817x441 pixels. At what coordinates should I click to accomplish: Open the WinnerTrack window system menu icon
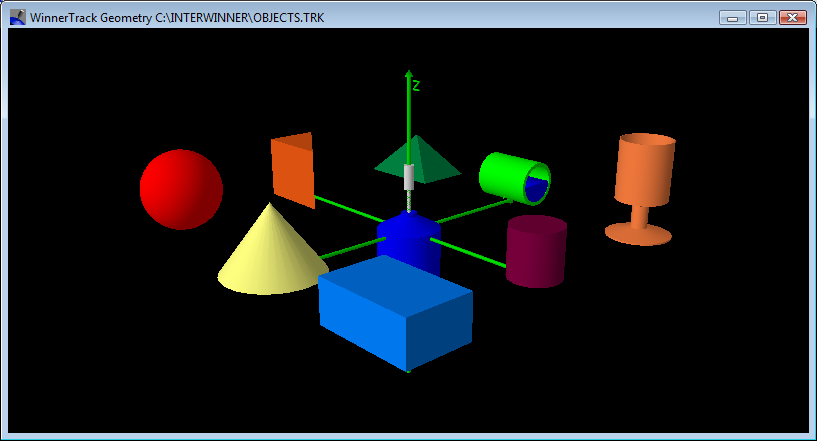pyautogui.click(x=17, y=18)
